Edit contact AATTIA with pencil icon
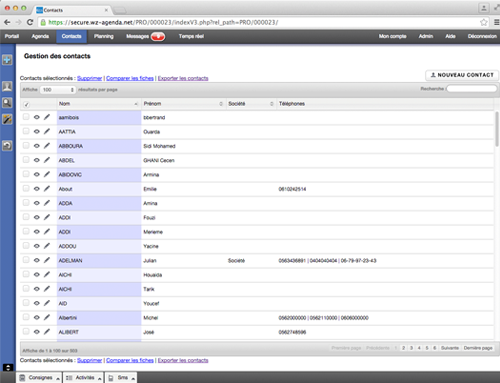Screen dimensions: 500x383 (x=47, y=131)
